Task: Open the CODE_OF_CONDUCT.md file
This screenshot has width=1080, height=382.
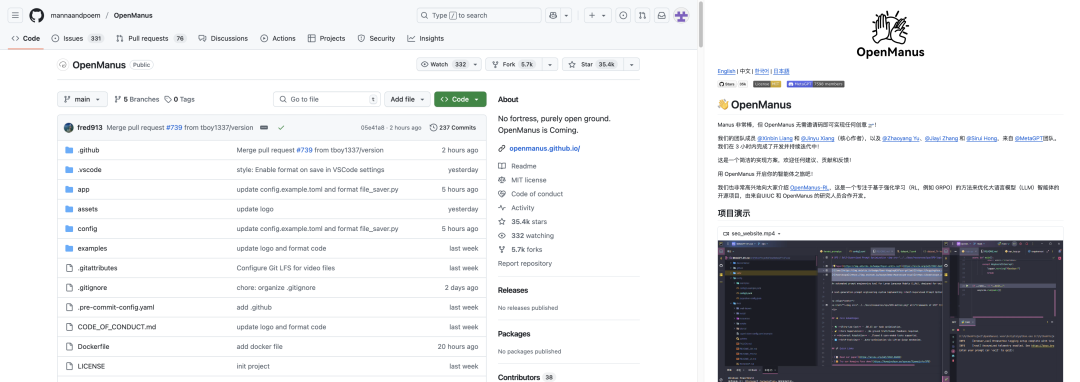Action: pos(117,327)
